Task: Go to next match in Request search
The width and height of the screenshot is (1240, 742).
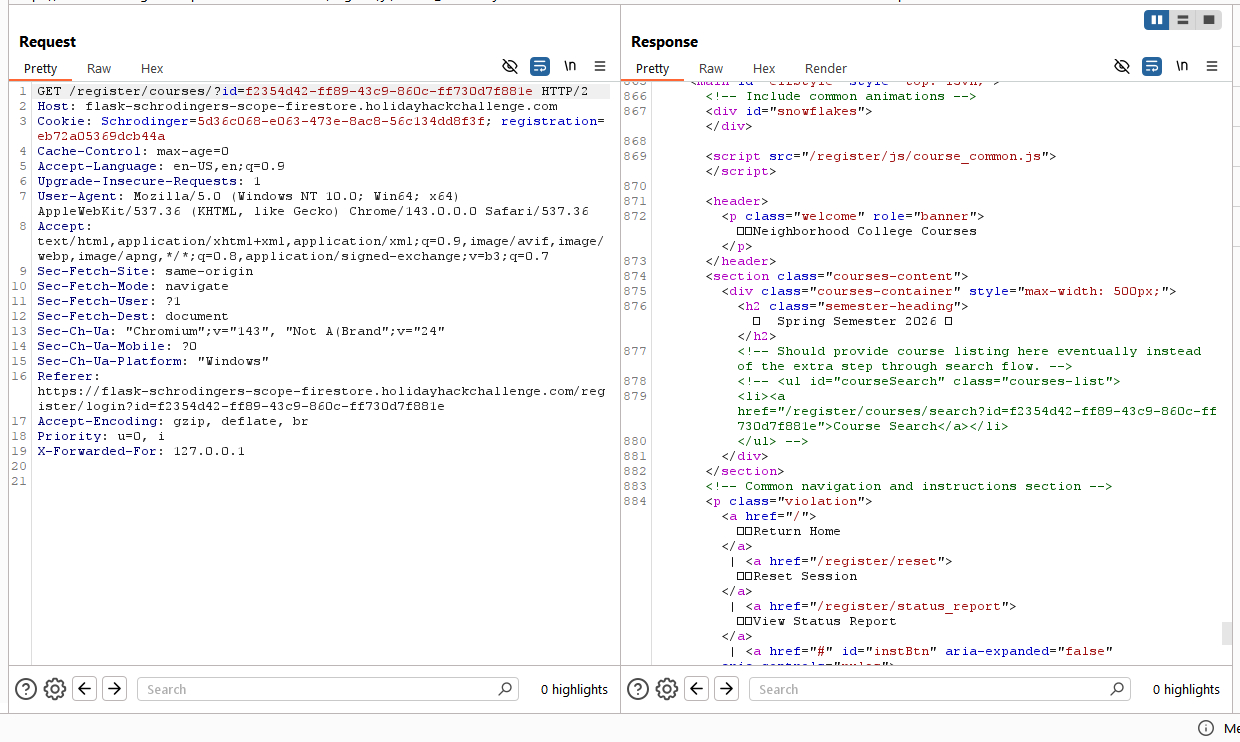Action: click(115, 688)
